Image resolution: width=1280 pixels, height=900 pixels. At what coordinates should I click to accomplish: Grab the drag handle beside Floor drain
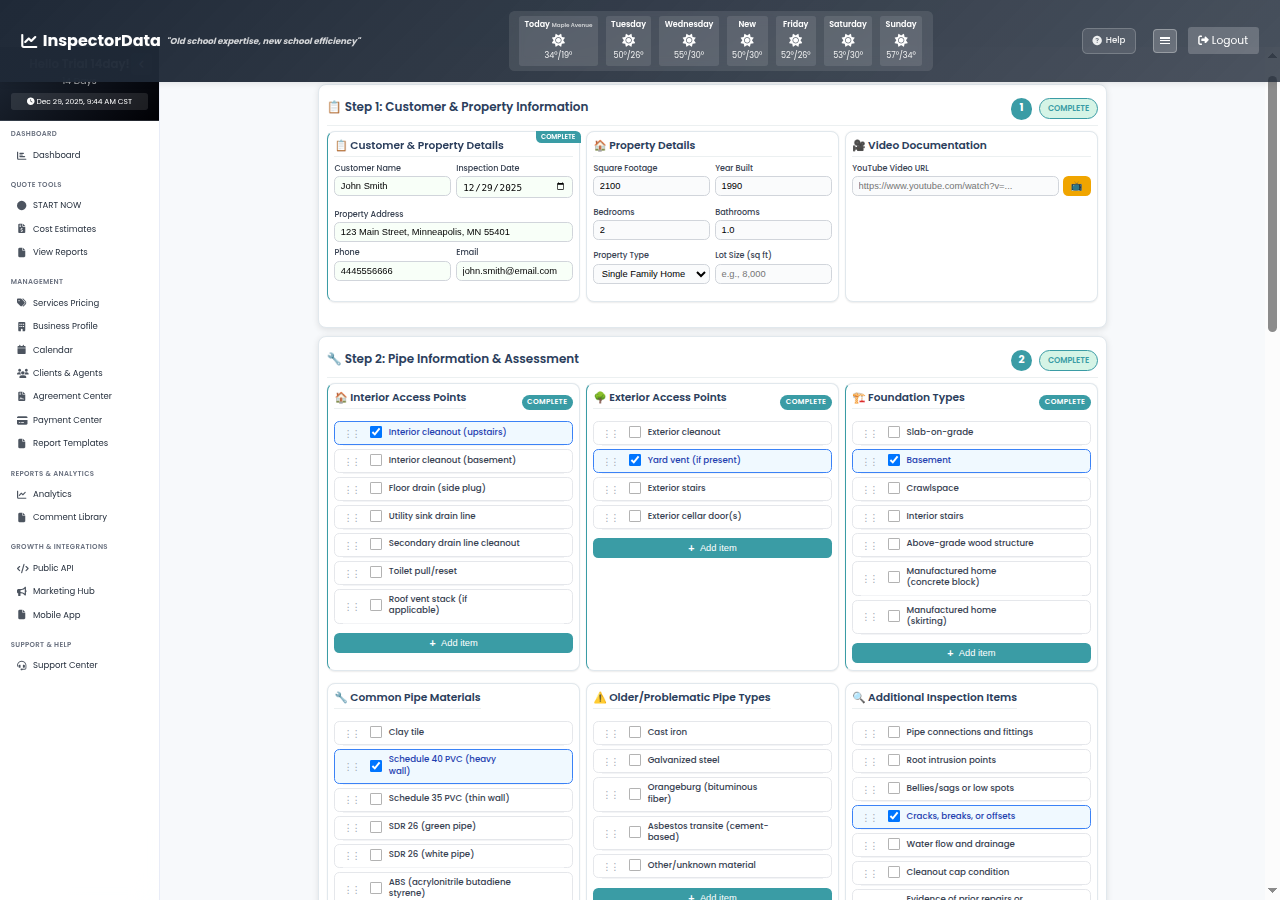coord(351,489)
